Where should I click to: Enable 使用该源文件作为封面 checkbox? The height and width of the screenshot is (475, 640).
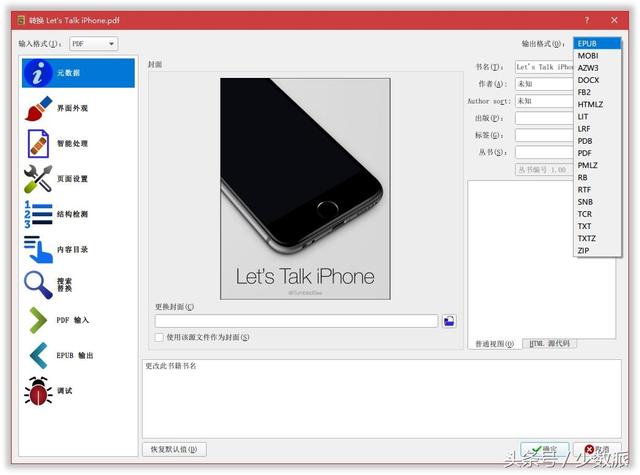[x=160, y=337]
